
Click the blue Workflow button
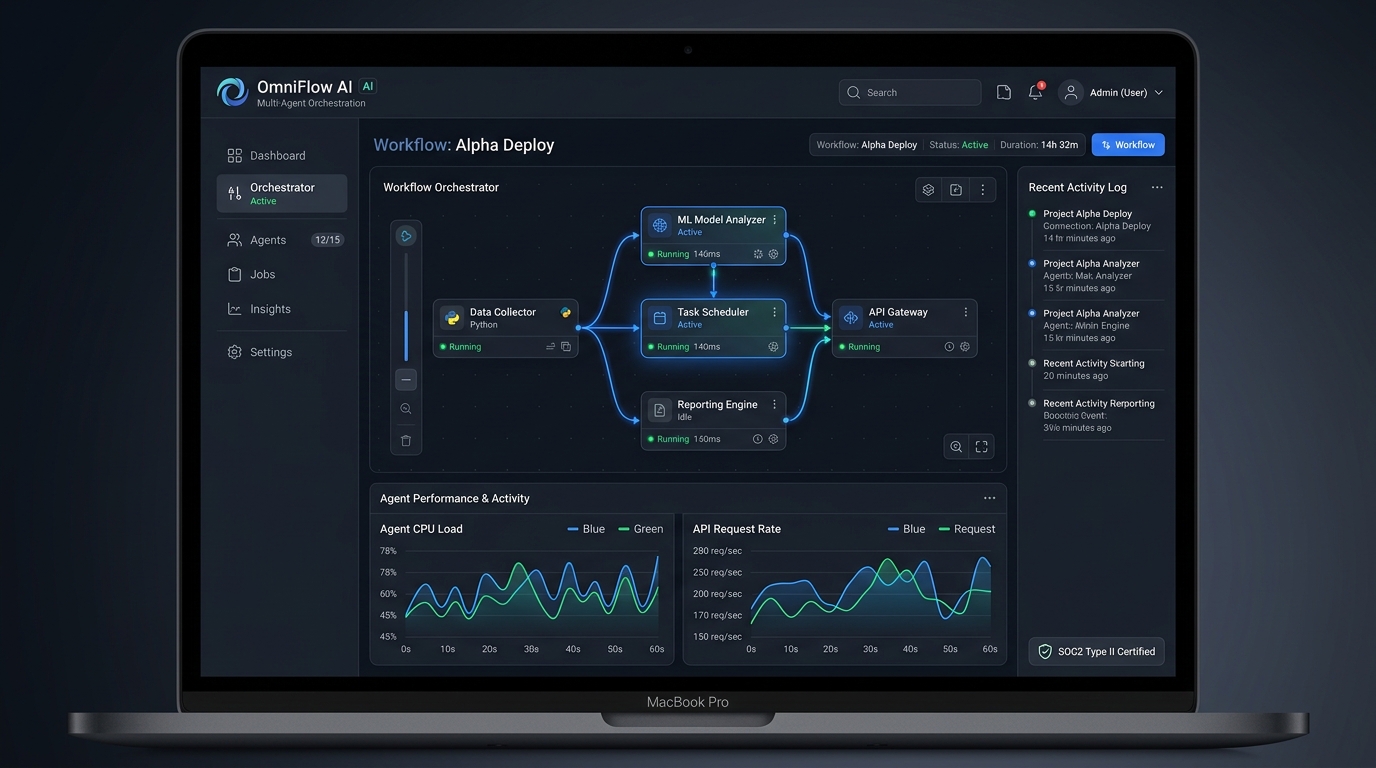click(x=1128, y=145)
